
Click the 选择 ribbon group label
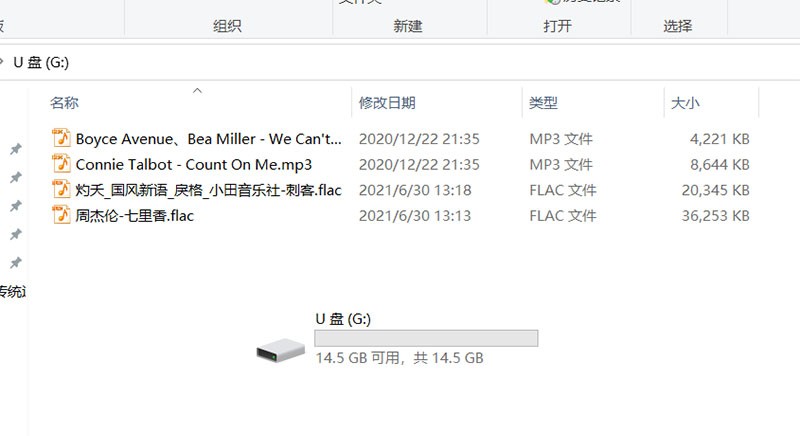pyautogui.click(x=678, y=25)
